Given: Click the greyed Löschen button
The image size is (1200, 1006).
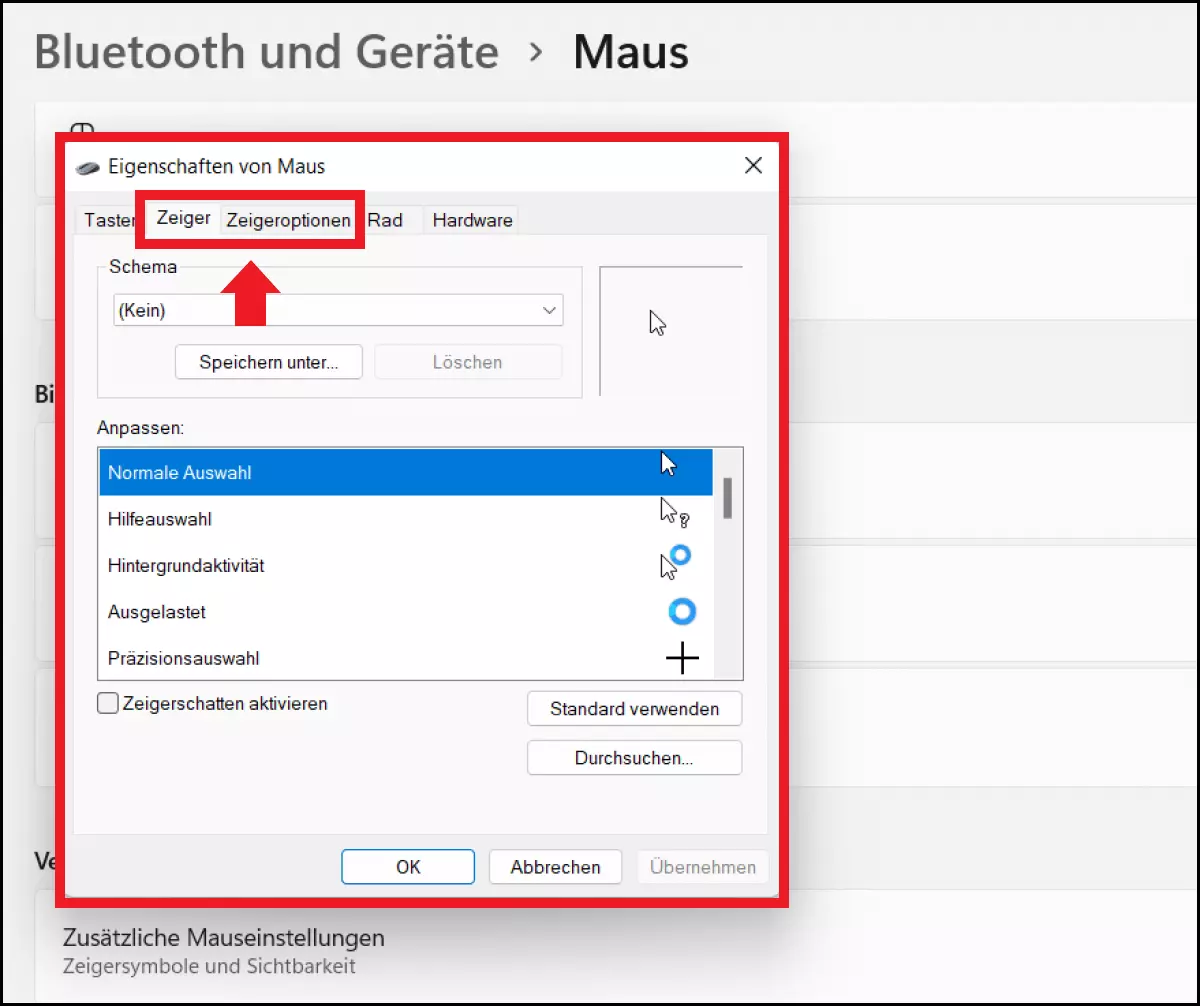Looking at the screenshot, I should tap(467, 362).
